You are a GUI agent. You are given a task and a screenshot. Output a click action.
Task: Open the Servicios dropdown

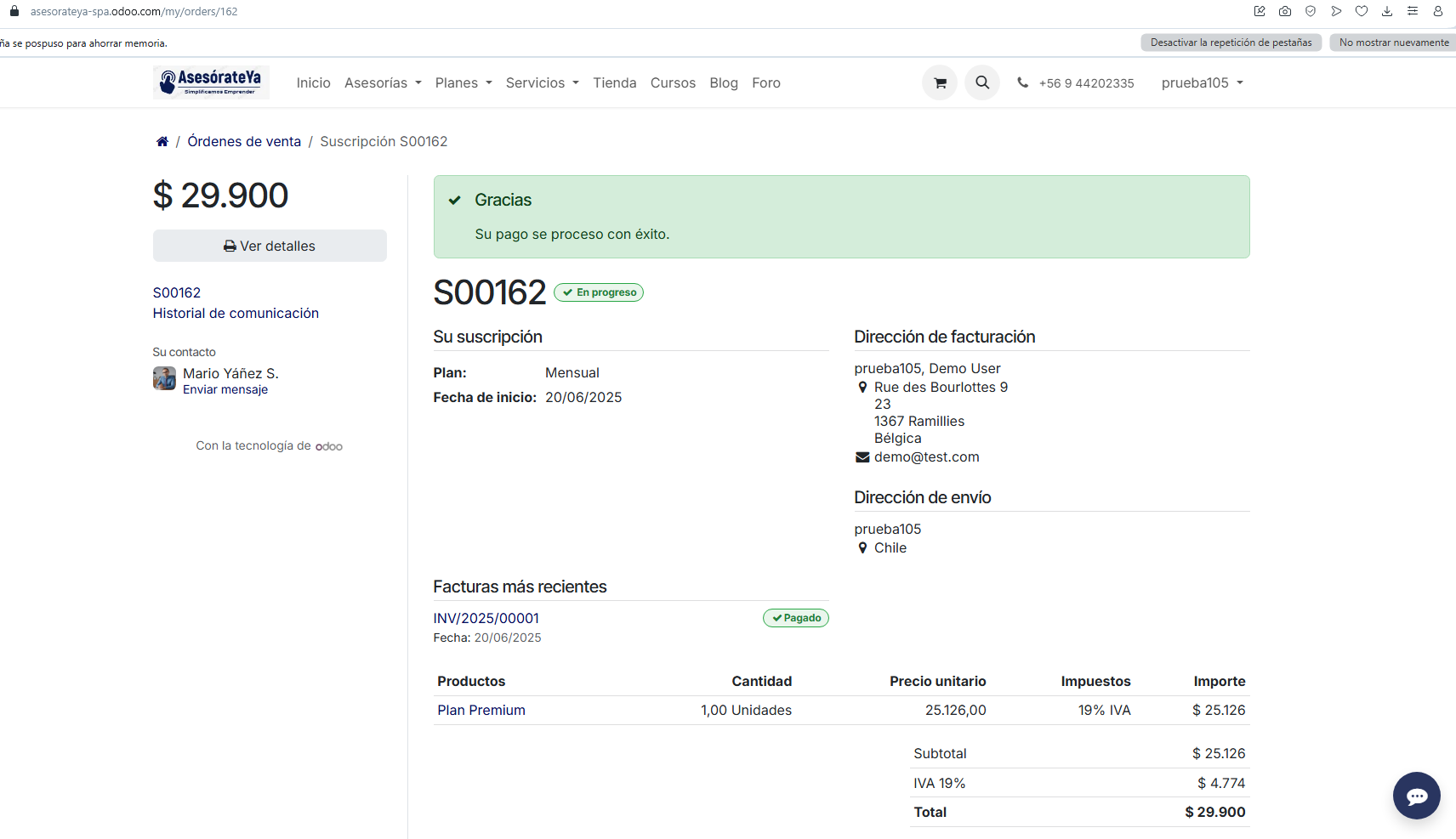pyautogui.click(x=542, y=83)
